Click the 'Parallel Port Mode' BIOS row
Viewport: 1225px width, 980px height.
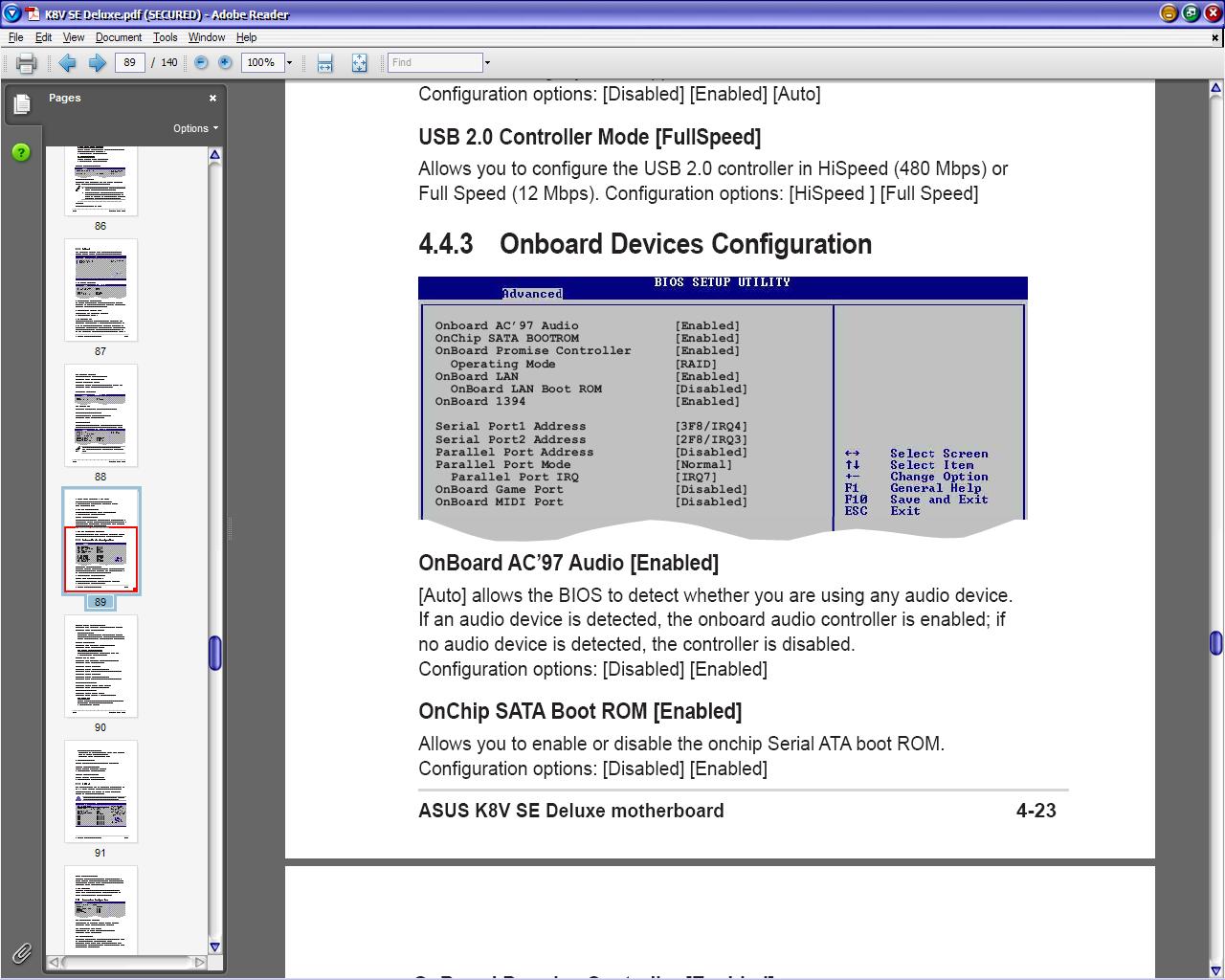(x=584, y=464)
